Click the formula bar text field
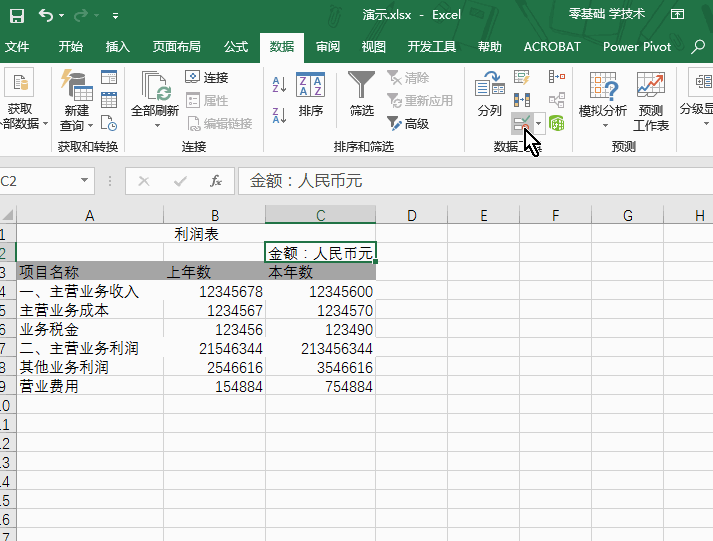Screen dimensions: 713x541 pyautogui.click(x=475, y=181)
